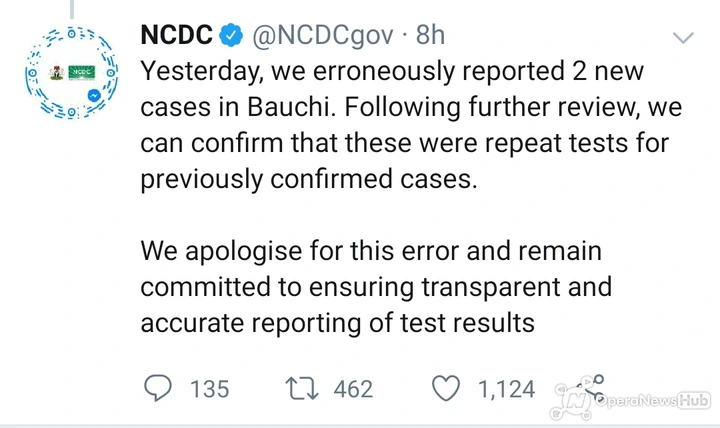Click the 8h timestamp
This screenshot has height=428, width=720.
click(x=430, y=35)
